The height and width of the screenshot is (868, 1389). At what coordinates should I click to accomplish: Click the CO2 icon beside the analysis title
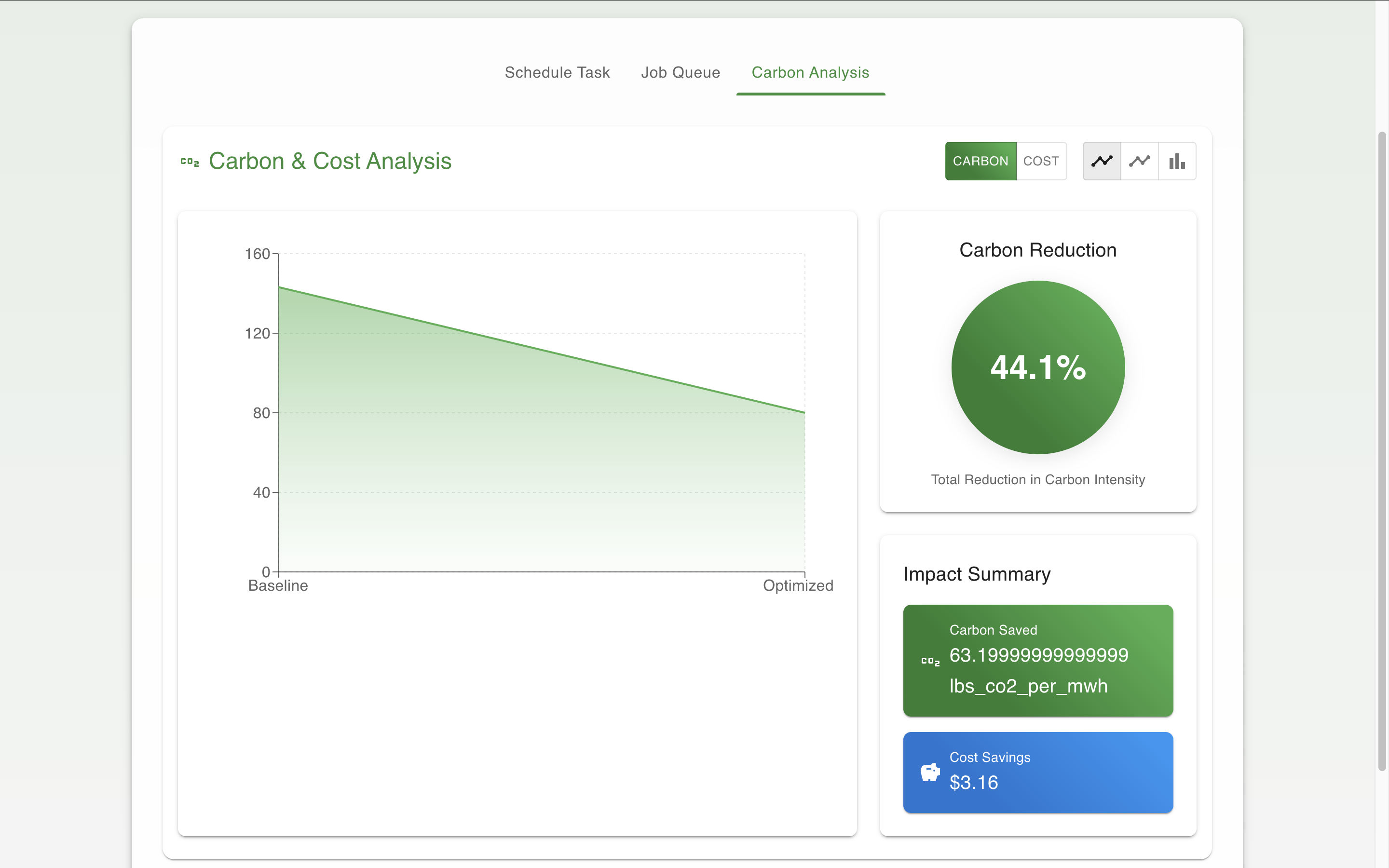[x=190, y=162]
